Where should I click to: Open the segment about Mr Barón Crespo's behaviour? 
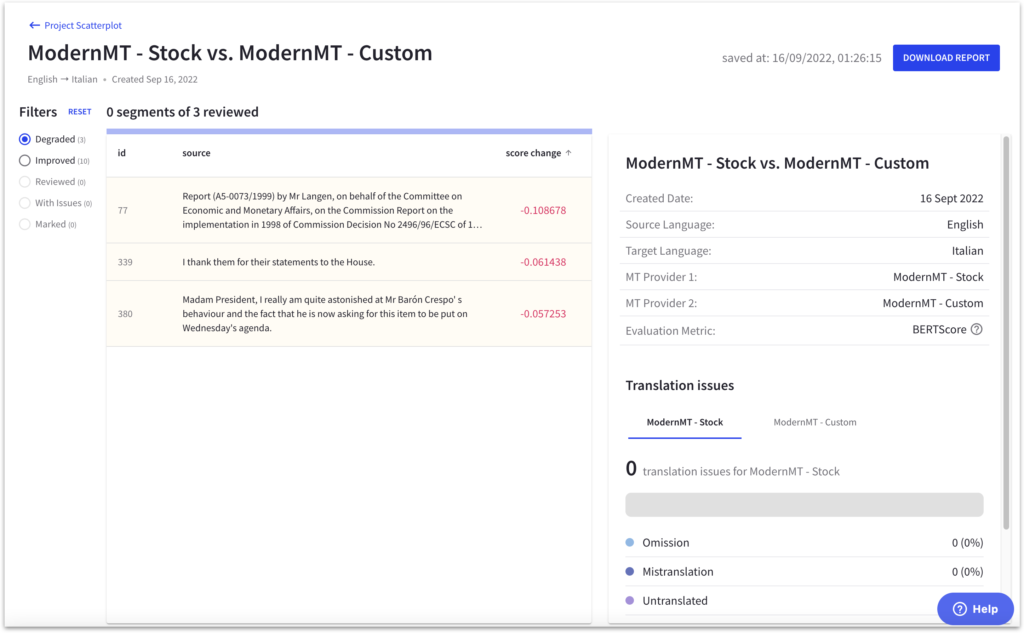point(349,314)
